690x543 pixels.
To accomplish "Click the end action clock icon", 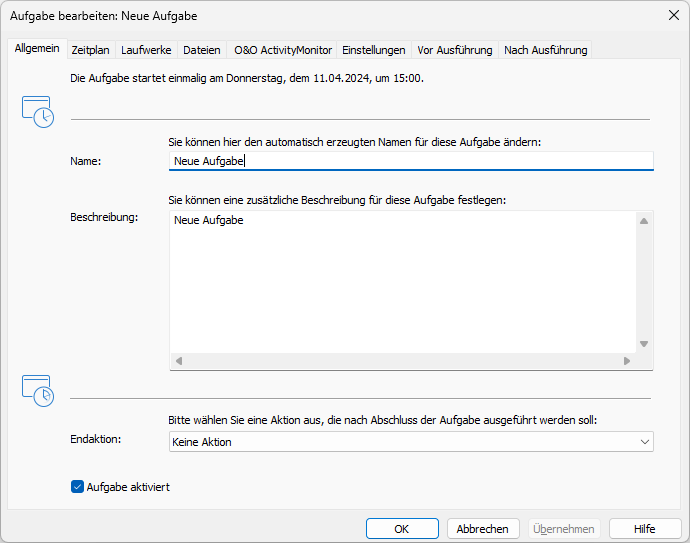I will 38,391.
